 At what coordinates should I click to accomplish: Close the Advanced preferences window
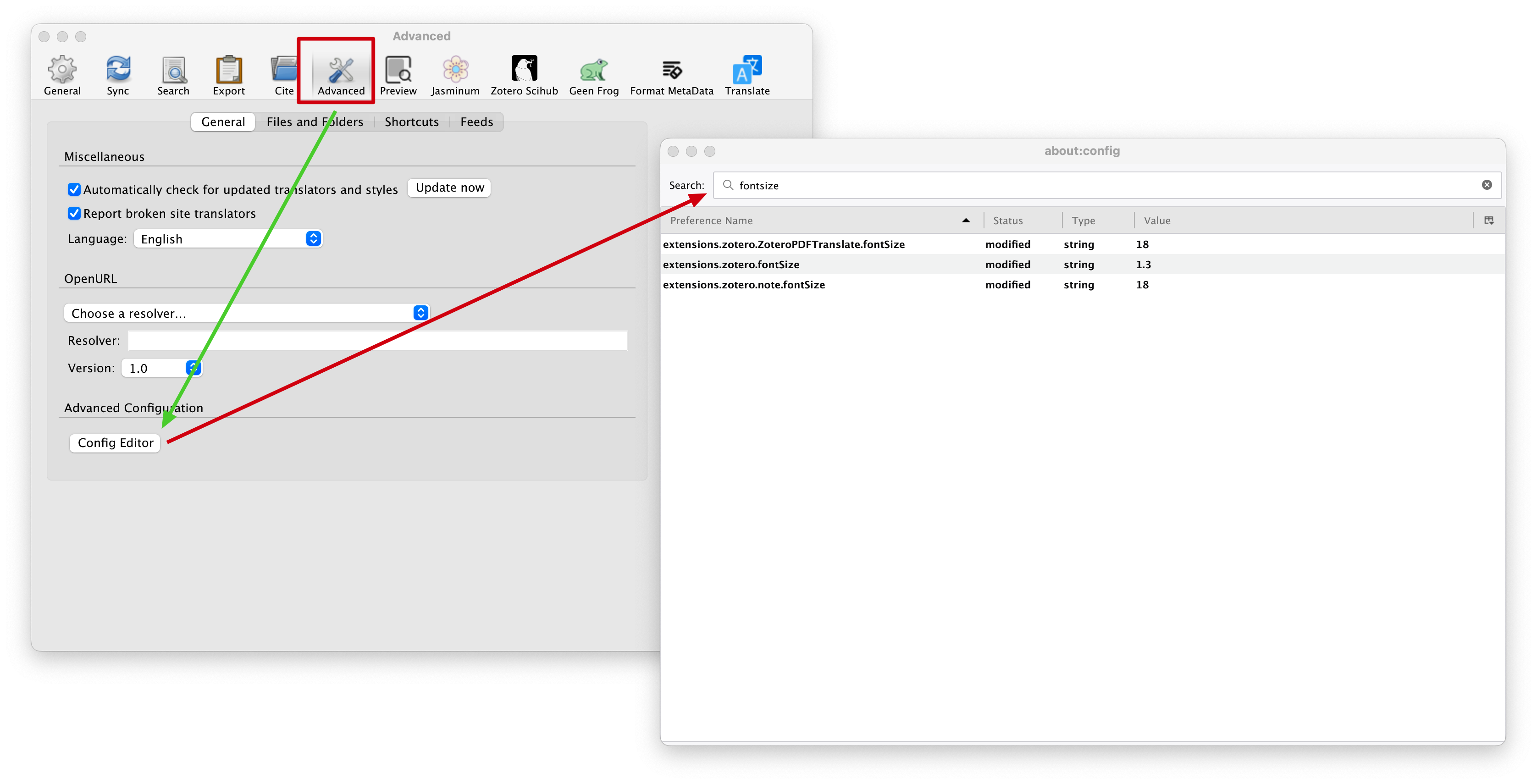pos(44,37)
